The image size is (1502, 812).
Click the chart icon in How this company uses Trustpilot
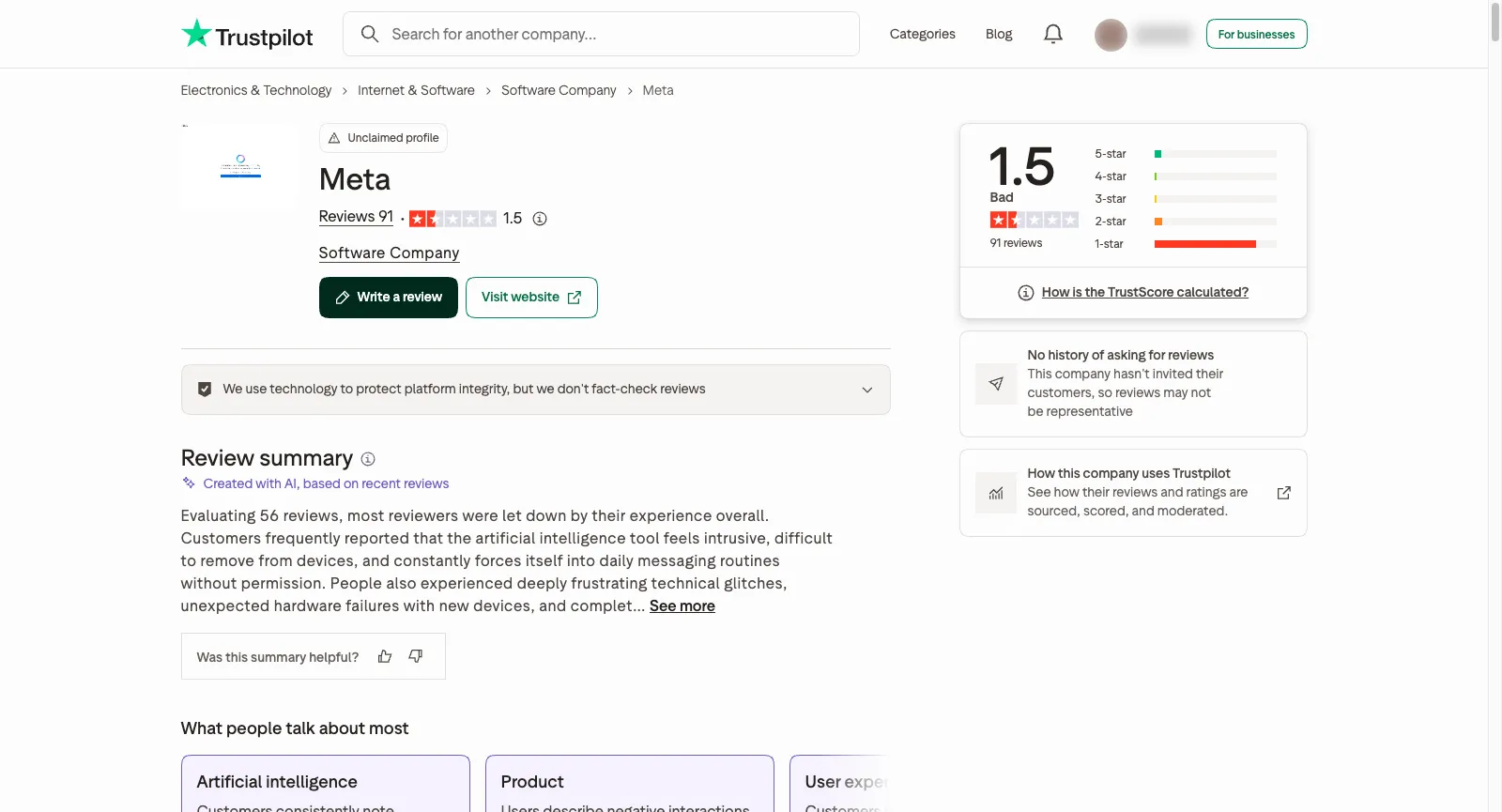[996, 493]
